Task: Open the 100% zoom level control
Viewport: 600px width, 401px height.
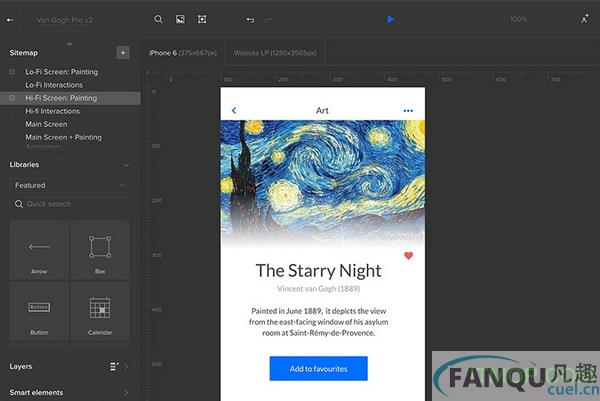Action: pyautogui.click(x=518, y=19)
